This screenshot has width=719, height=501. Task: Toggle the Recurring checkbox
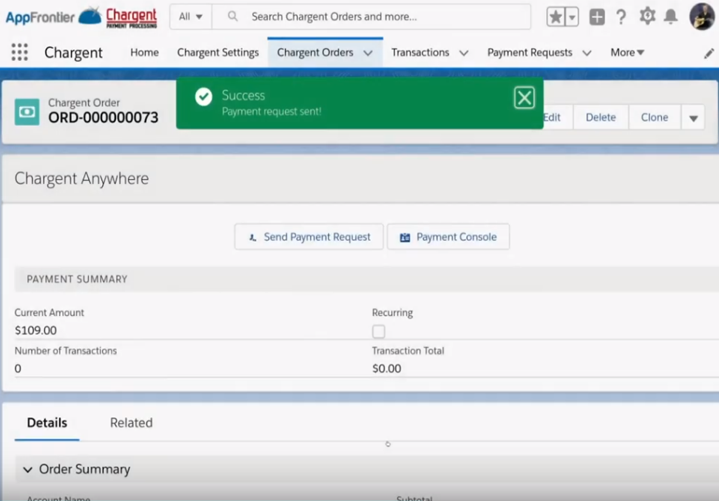378,331
